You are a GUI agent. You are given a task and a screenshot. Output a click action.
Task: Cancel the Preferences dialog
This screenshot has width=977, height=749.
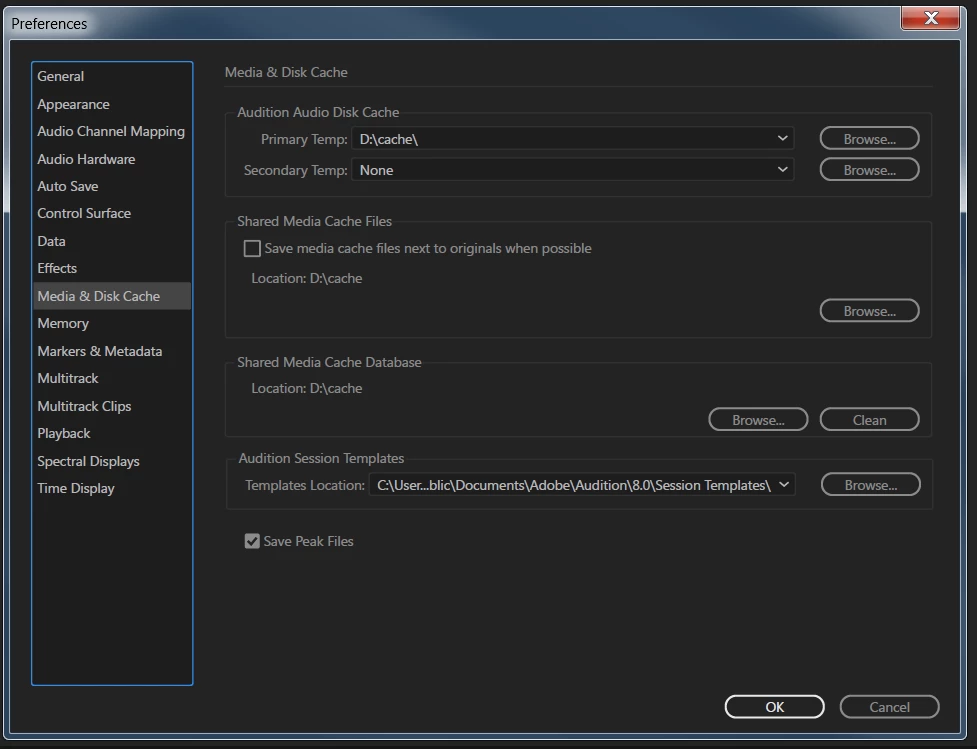(x=889, y=707)
